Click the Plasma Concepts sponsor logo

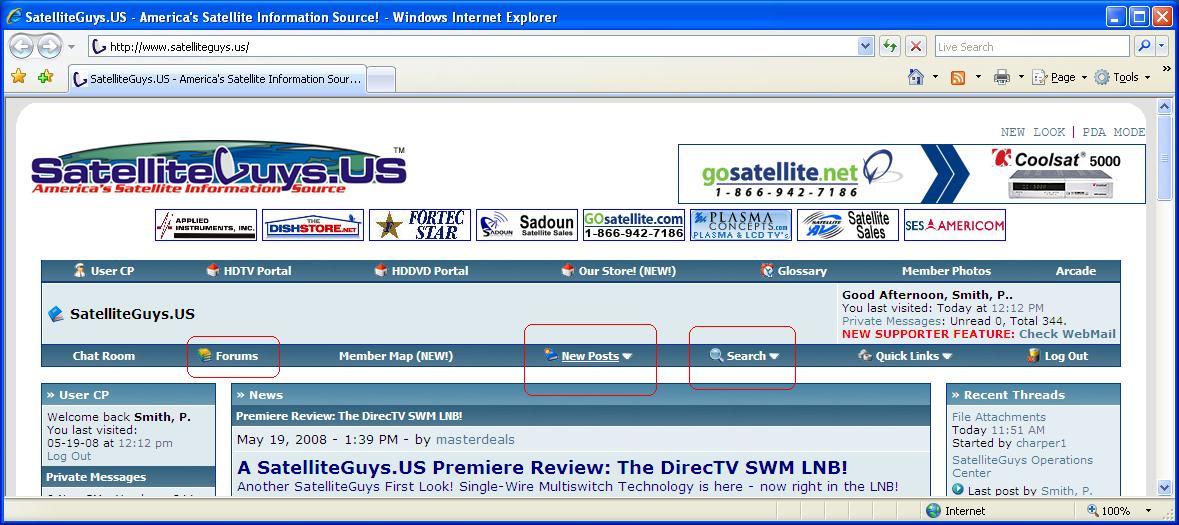[x=741, y=225]
